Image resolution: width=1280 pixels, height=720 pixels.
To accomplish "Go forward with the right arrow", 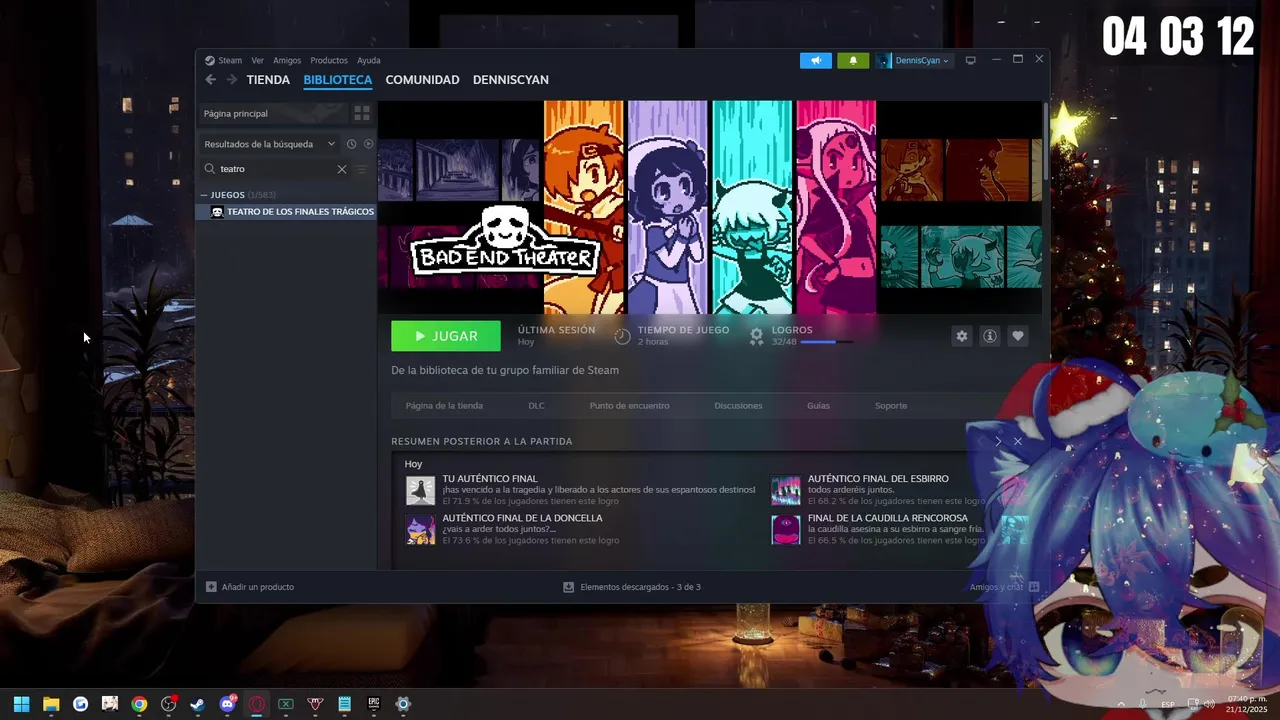I will tap(231, 80).
